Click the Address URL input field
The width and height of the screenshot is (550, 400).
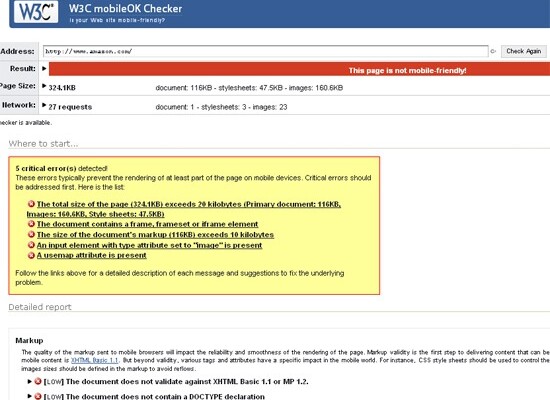coord(266,51)
